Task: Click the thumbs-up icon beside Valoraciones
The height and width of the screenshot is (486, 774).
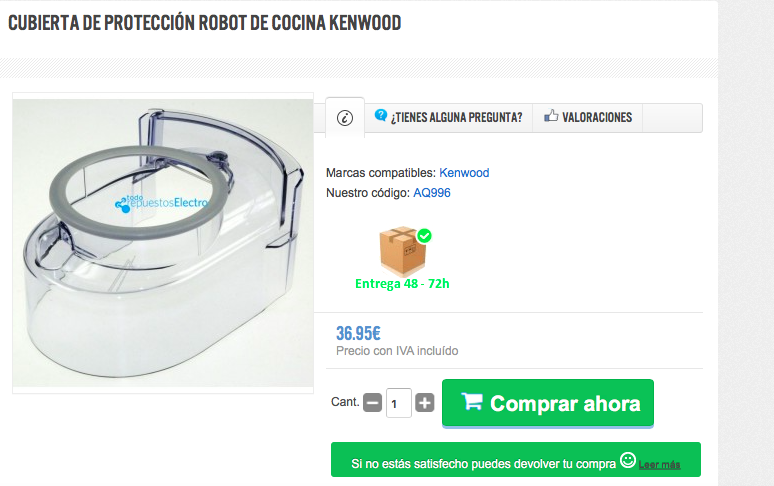Action: pos(551,116)
